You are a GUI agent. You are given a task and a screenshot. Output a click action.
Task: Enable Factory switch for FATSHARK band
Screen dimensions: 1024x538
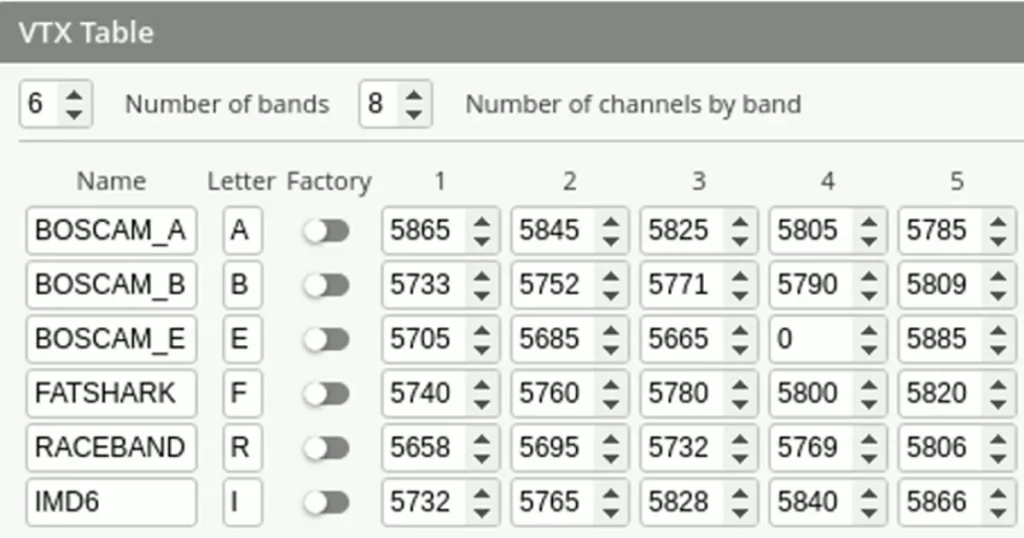pyautogui.click(x=327, y=393)
